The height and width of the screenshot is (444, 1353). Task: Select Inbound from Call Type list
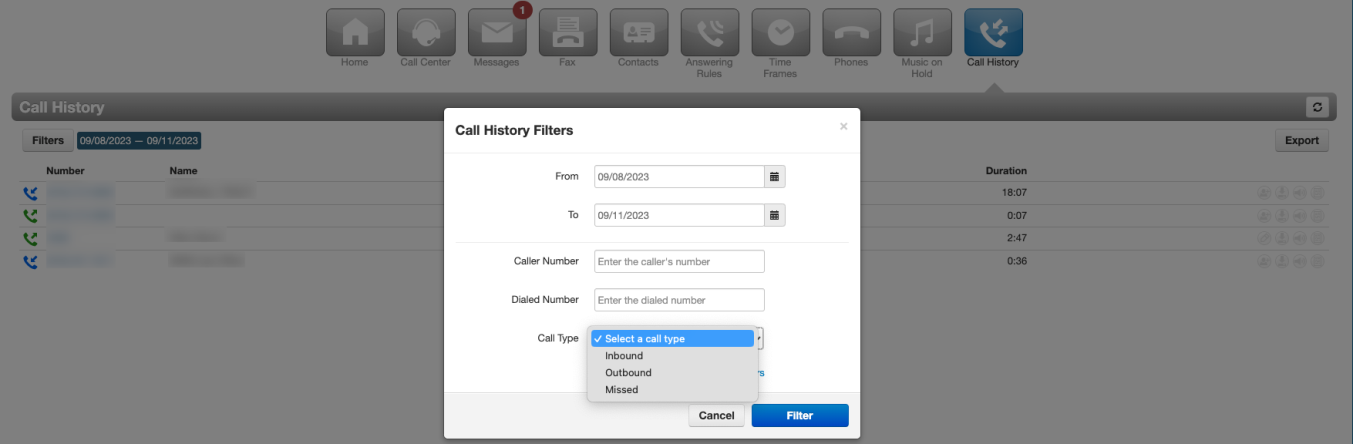(672, 355)
